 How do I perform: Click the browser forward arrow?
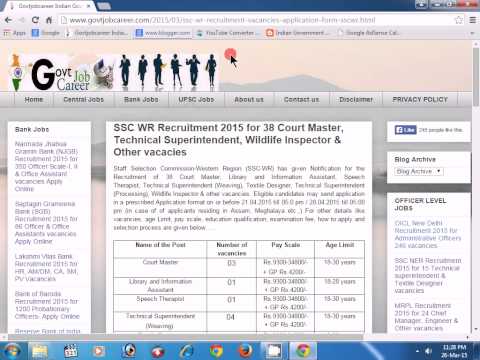coord(22,20)
